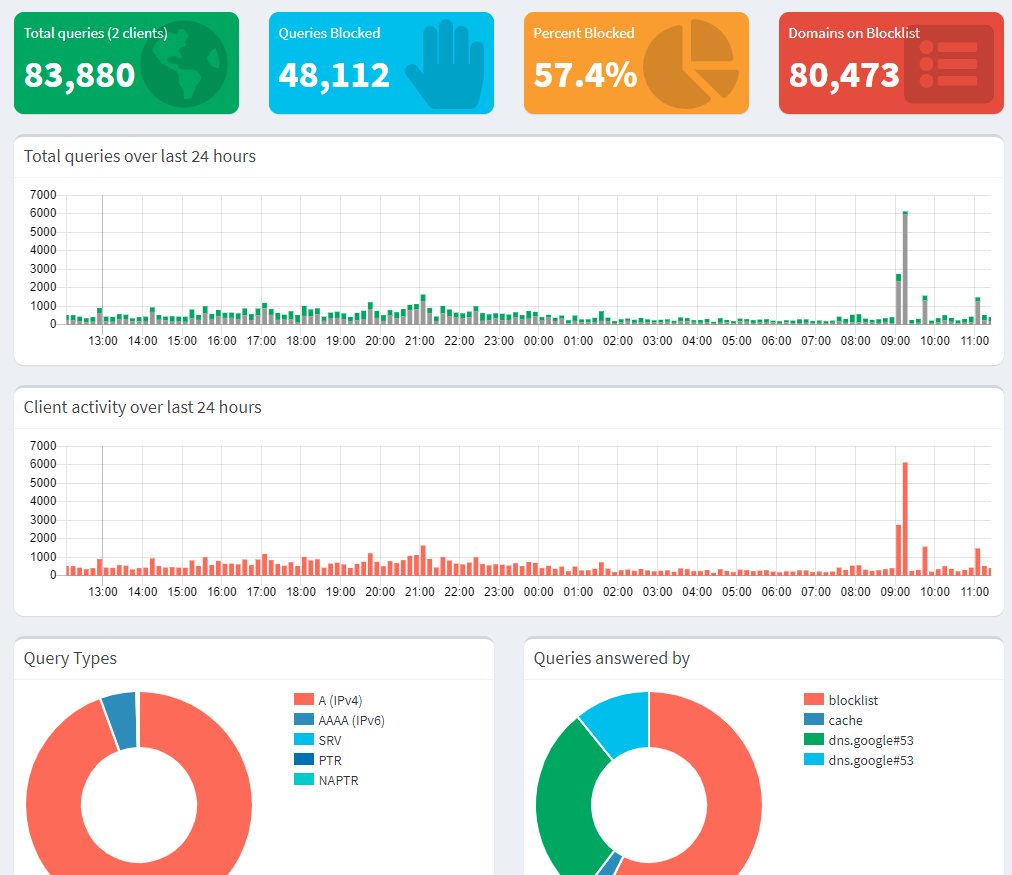Click the 83,880 total queries value
Image resolution: width=1012 pixels, height=875 pixels.
(x=79, y=75)
